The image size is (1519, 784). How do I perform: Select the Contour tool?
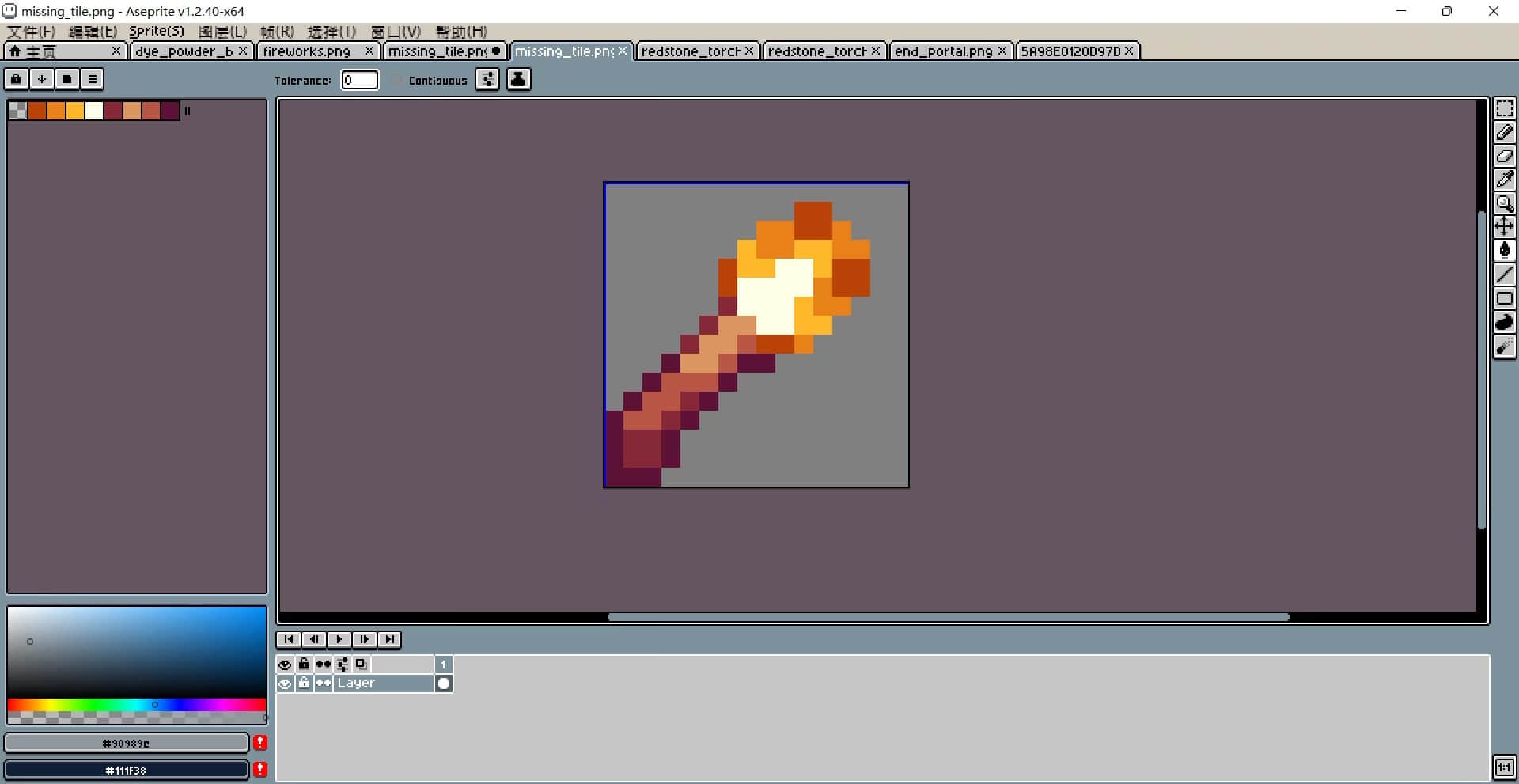point(1504,322)
